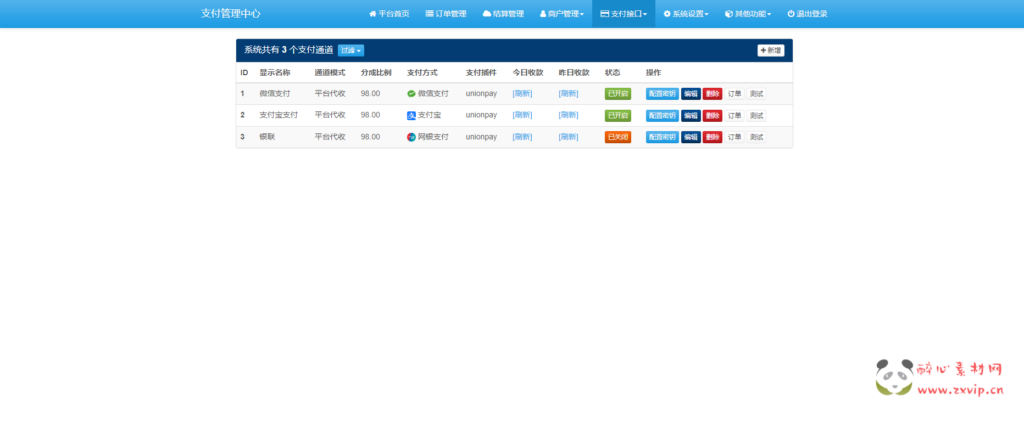This screenshot has height=422, width=1024.
Task: Click 订单 for 微信支付 row
Action: tap(735, 93)
